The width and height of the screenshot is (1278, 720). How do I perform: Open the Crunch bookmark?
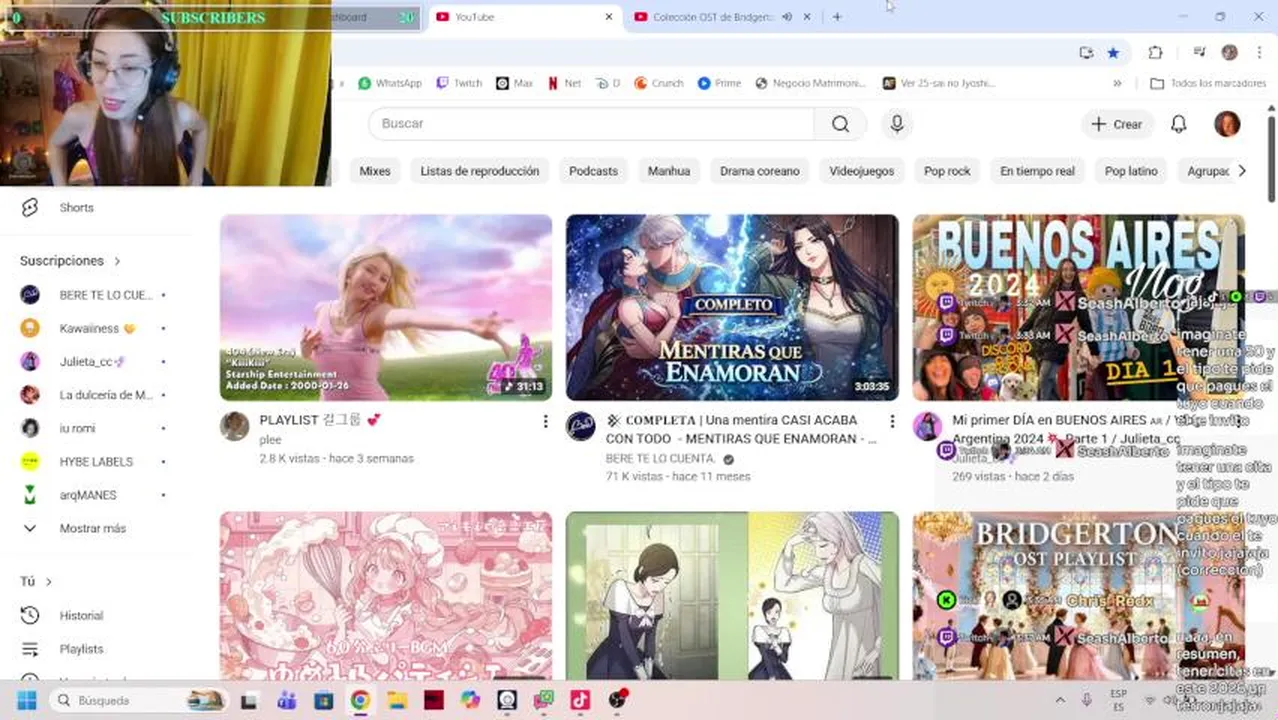[x=659, y=83]
